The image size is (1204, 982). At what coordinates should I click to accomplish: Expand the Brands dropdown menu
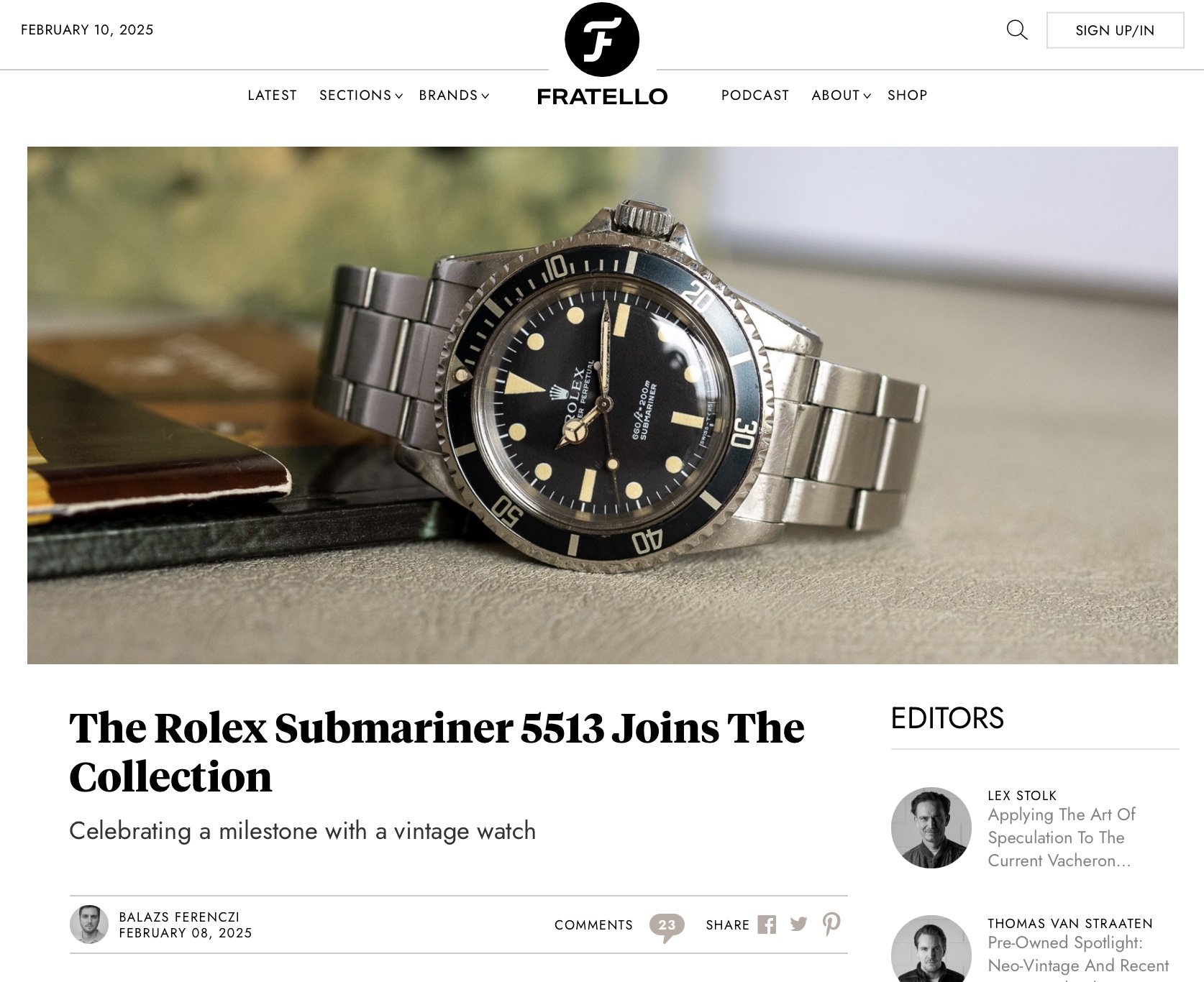coord(454,96)
